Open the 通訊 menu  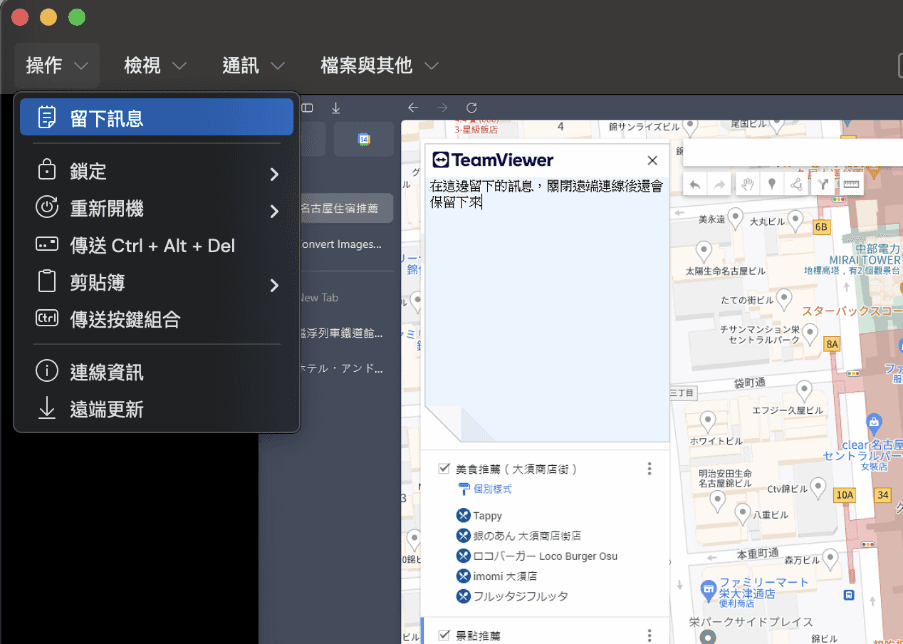[253, 66]
